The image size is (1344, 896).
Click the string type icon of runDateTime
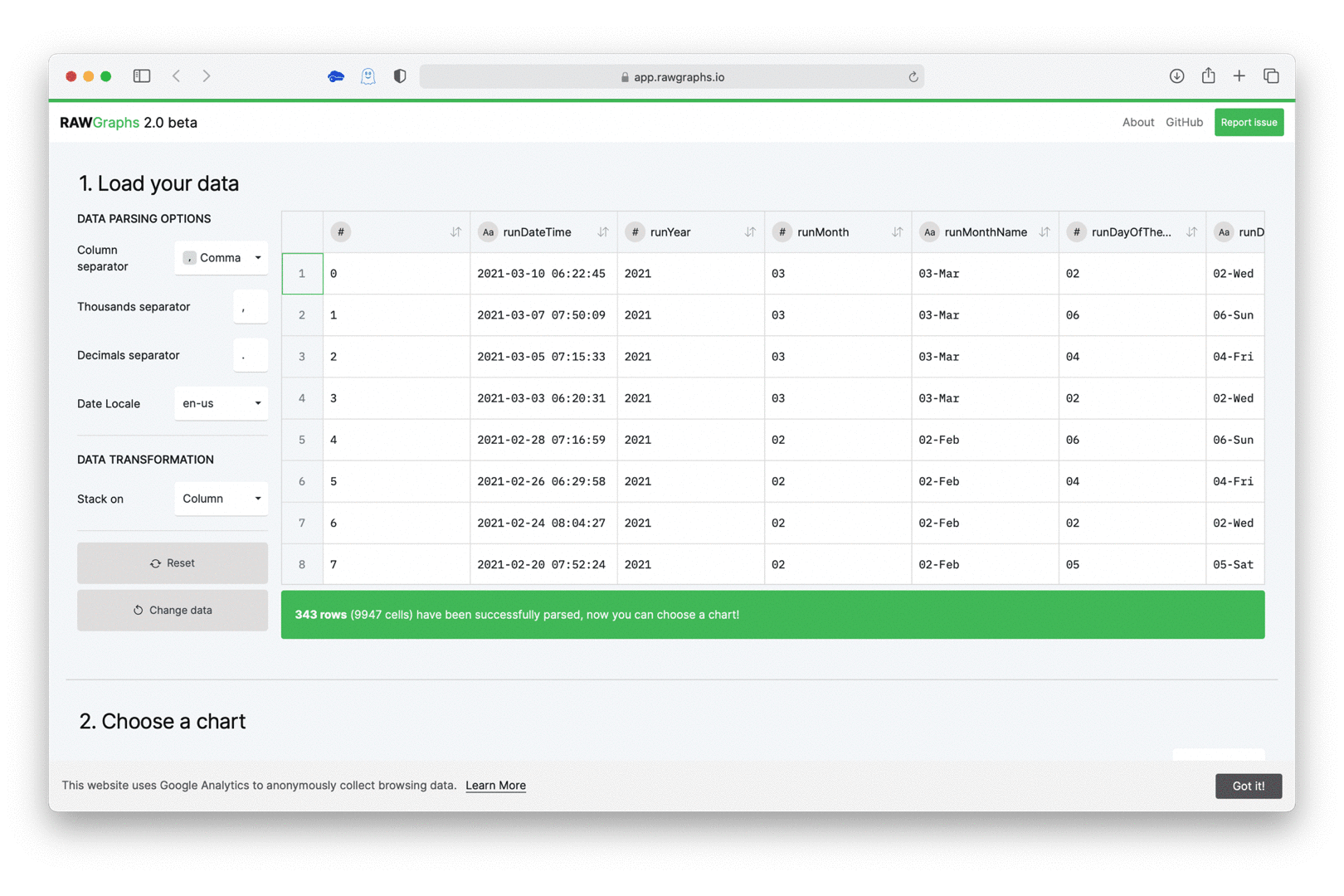point(488,232)
